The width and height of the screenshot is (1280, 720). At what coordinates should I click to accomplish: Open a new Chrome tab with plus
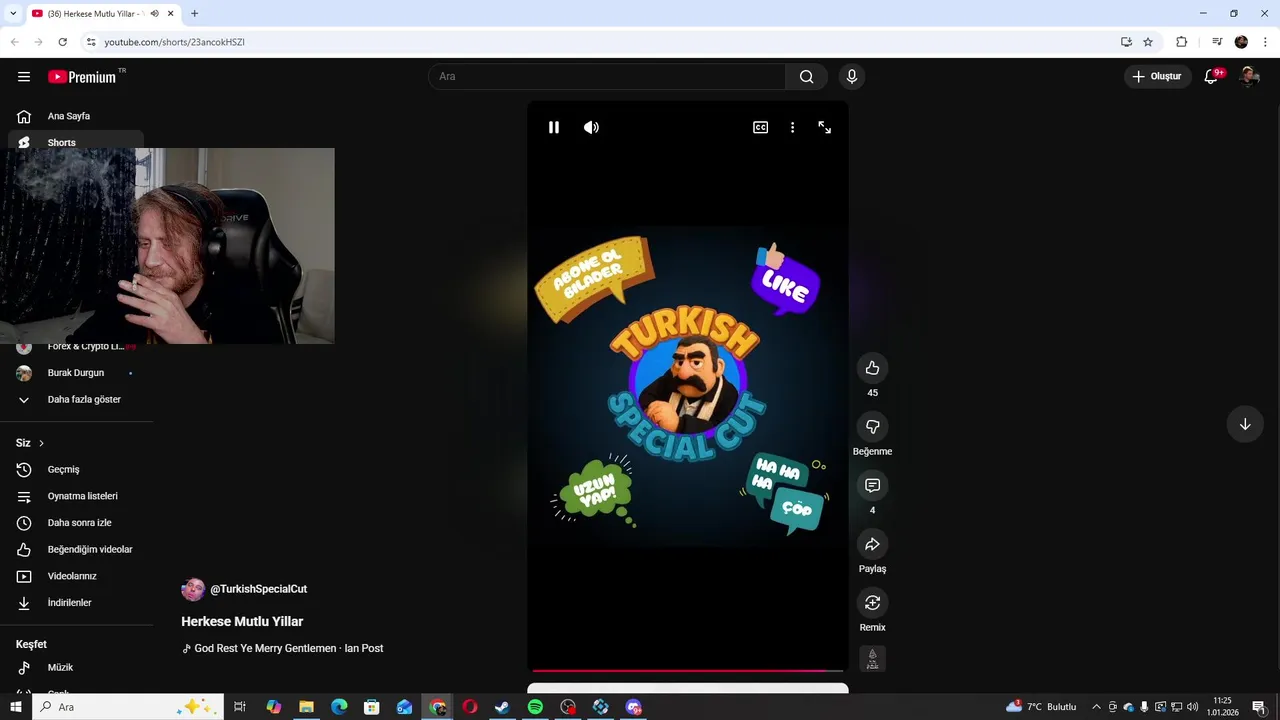pos(194,13)
